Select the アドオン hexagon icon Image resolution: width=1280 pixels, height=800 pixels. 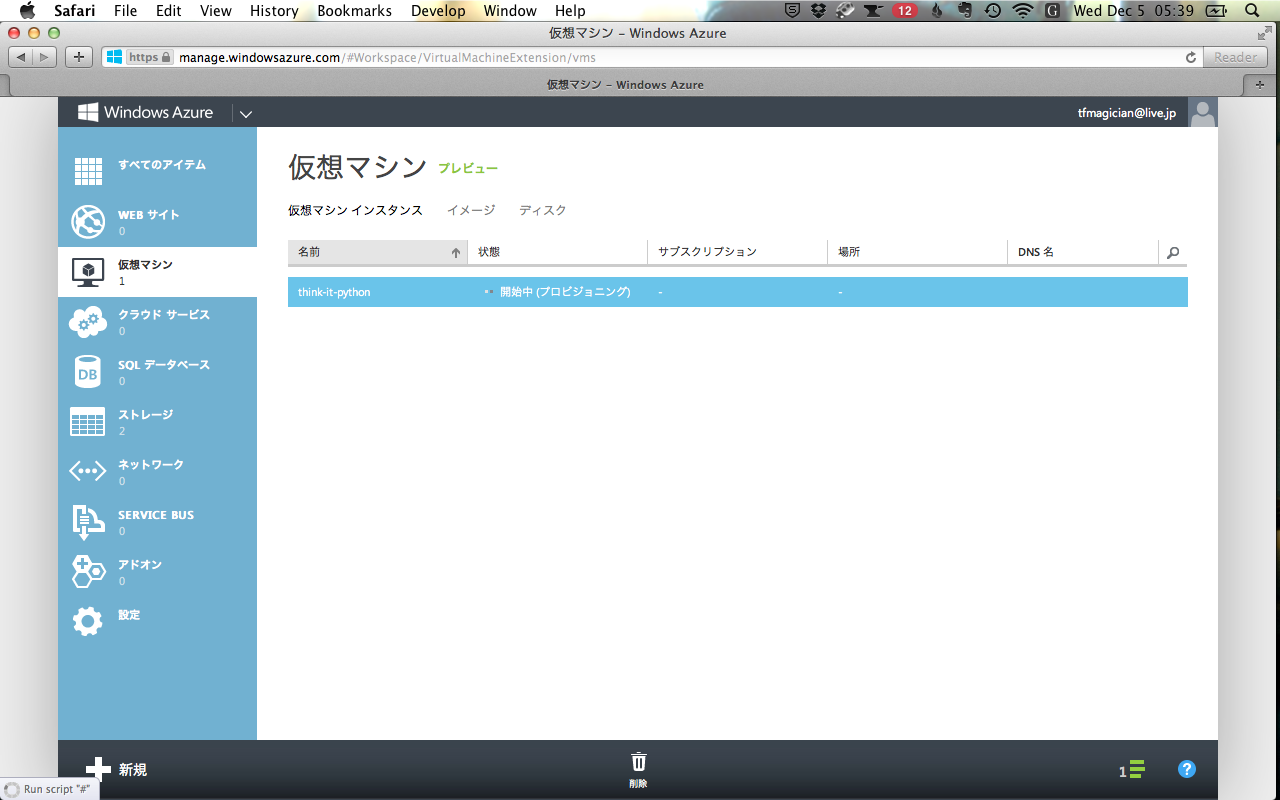[x=88, y=572]
